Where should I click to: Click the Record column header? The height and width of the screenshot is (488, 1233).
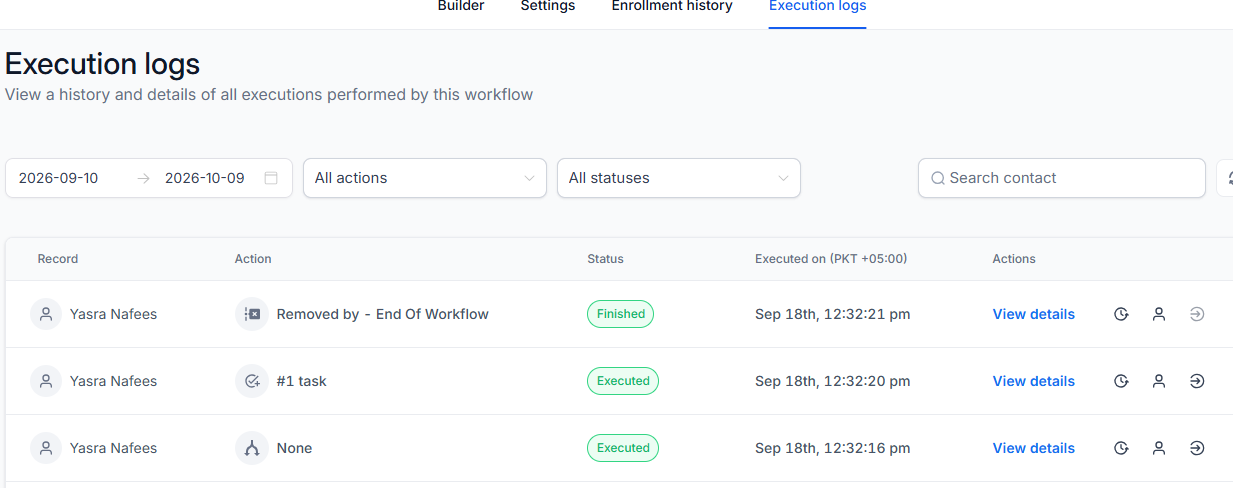58,259
